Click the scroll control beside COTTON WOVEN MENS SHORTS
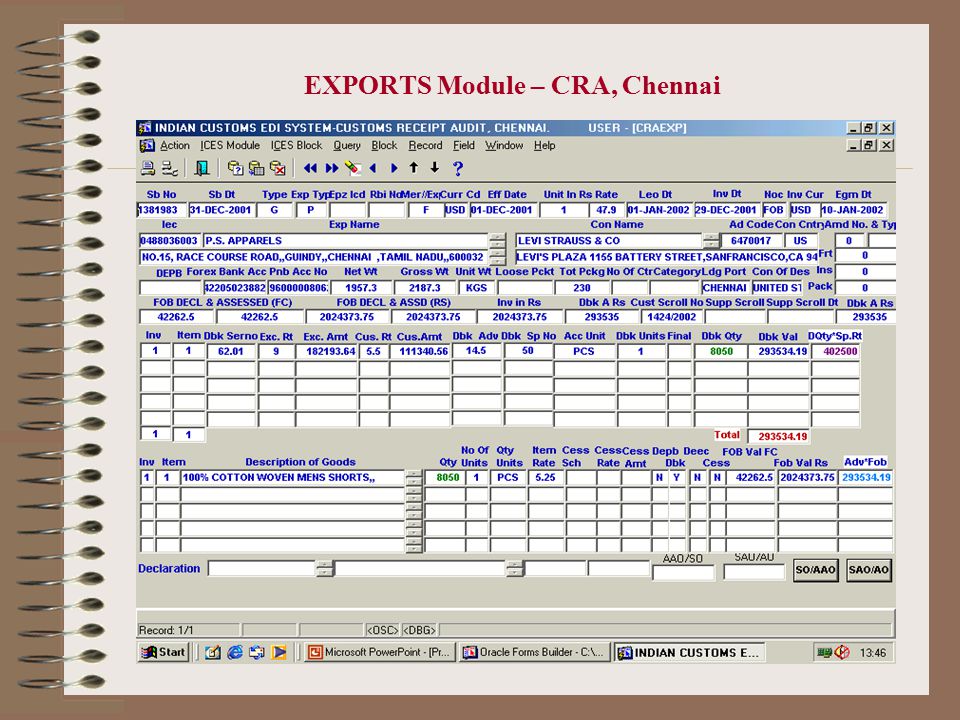The height and width of the screenshot is (720, 960). coord(414,478)
